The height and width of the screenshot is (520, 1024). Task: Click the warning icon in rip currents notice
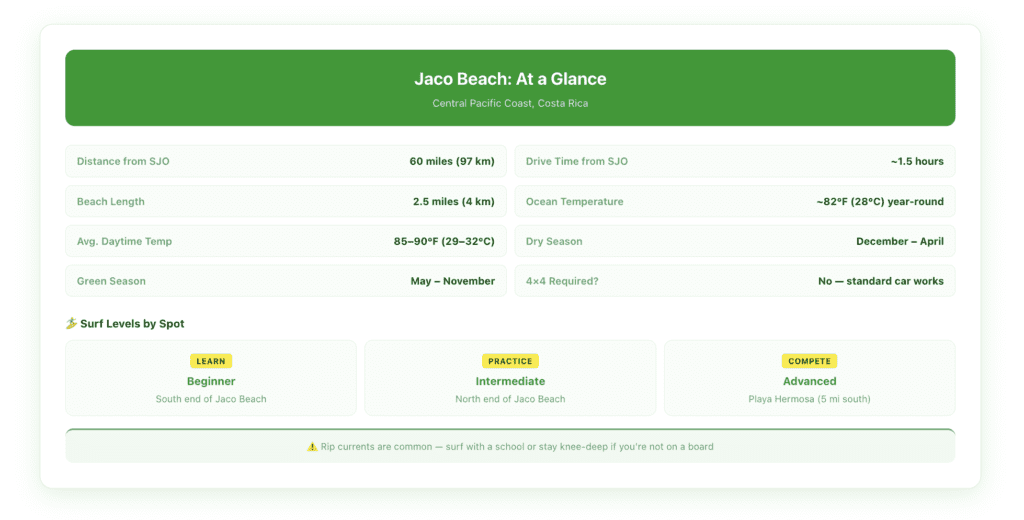(312, 447)
